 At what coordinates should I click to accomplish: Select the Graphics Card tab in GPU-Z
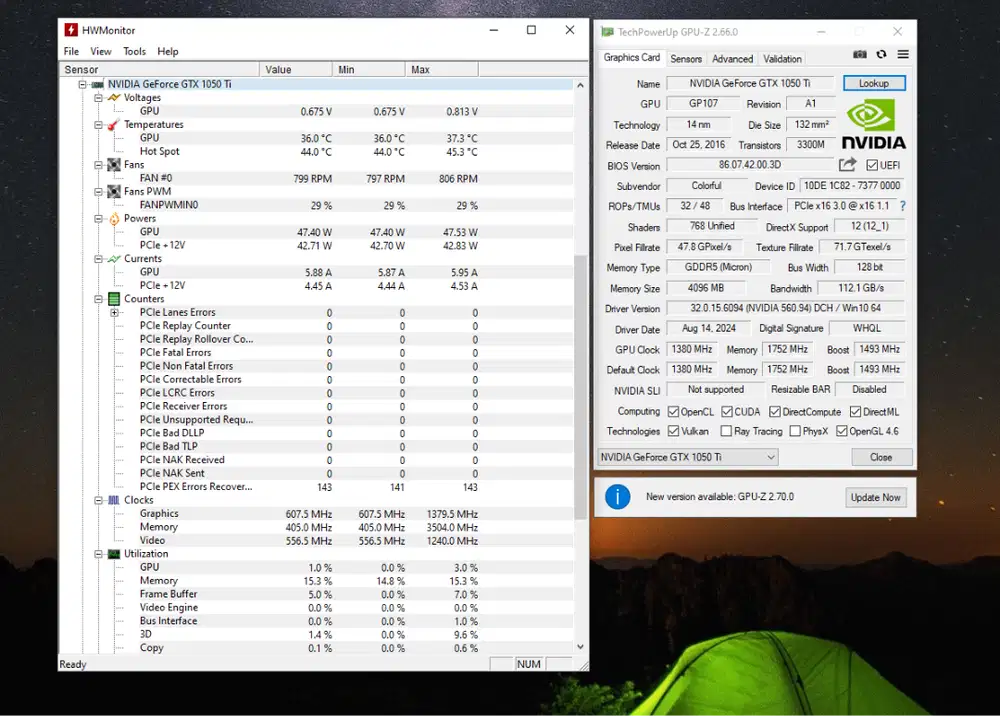pyautogui.click(x=632, y=57)
